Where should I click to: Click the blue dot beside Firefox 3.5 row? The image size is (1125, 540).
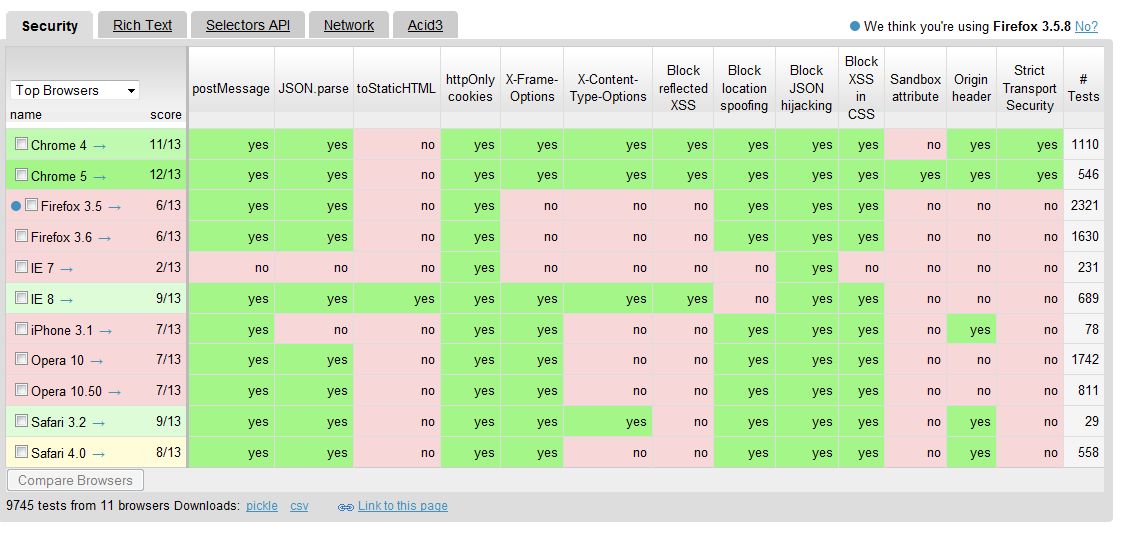[16, 206]
